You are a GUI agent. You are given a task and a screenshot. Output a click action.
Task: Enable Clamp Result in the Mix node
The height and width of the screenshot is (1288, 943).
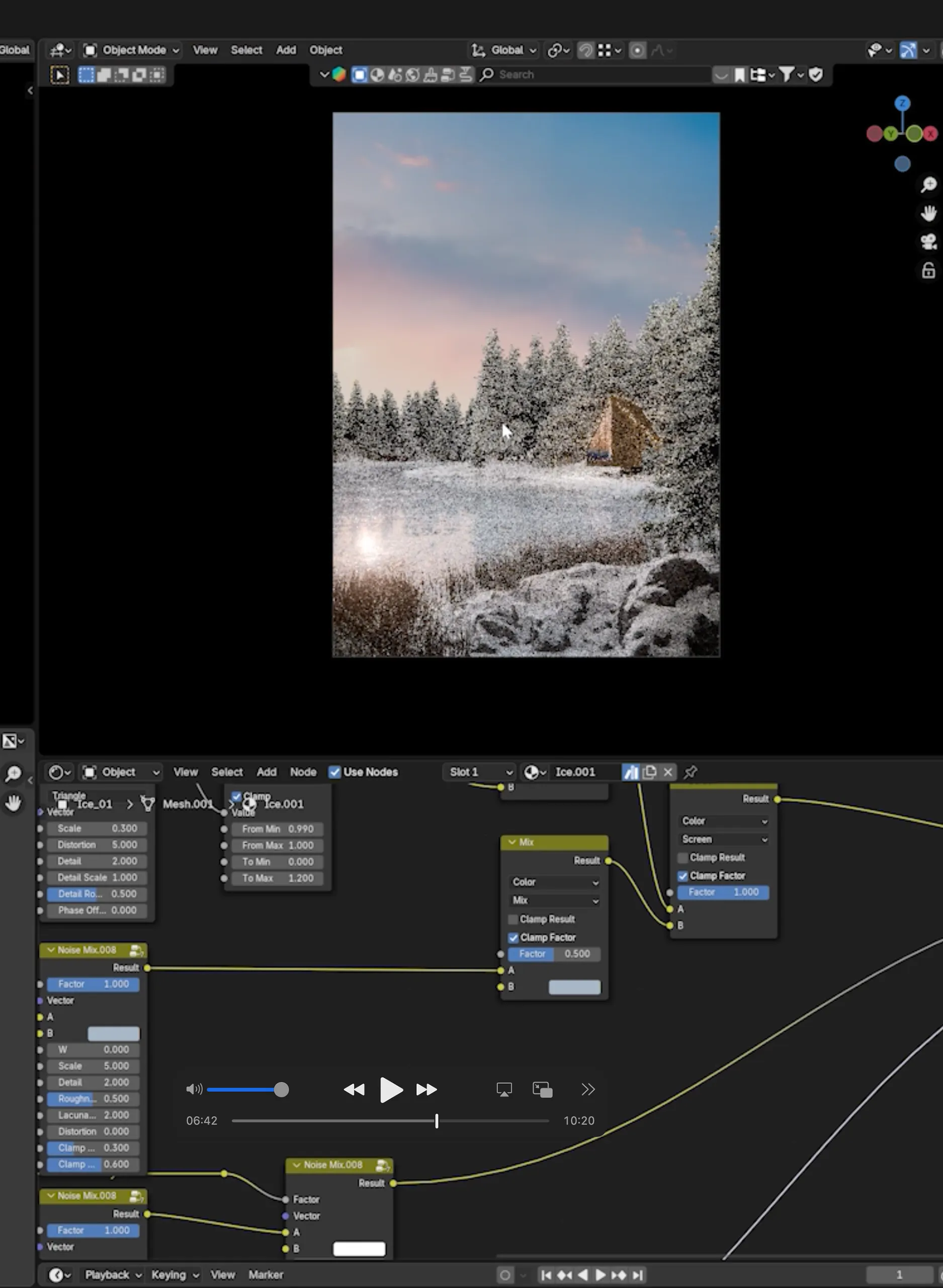click(512, 919)
